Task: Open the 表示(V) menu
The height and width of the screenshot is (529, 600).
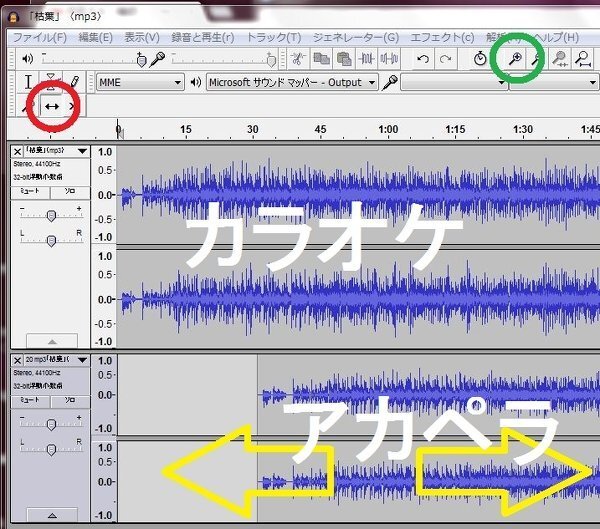Action: click(142, 38)
